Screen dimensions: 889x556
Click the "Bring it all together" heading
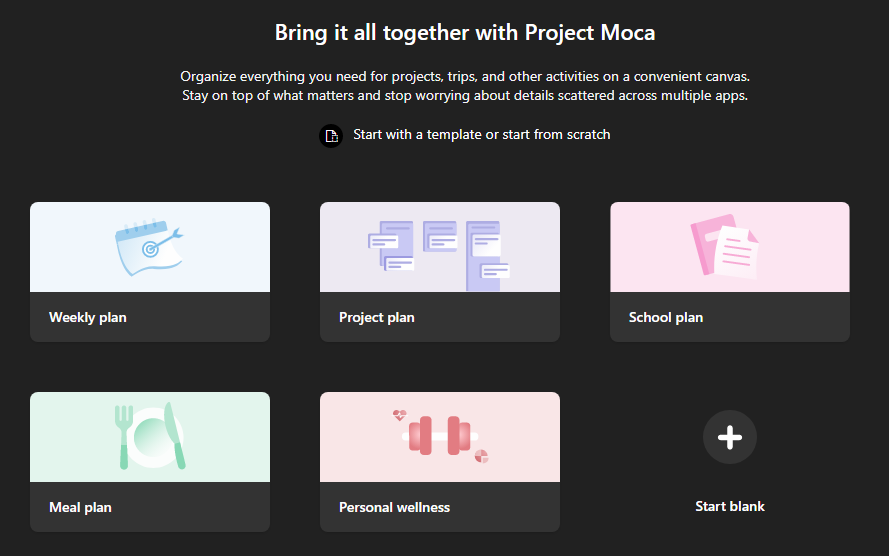coord(465,33)
